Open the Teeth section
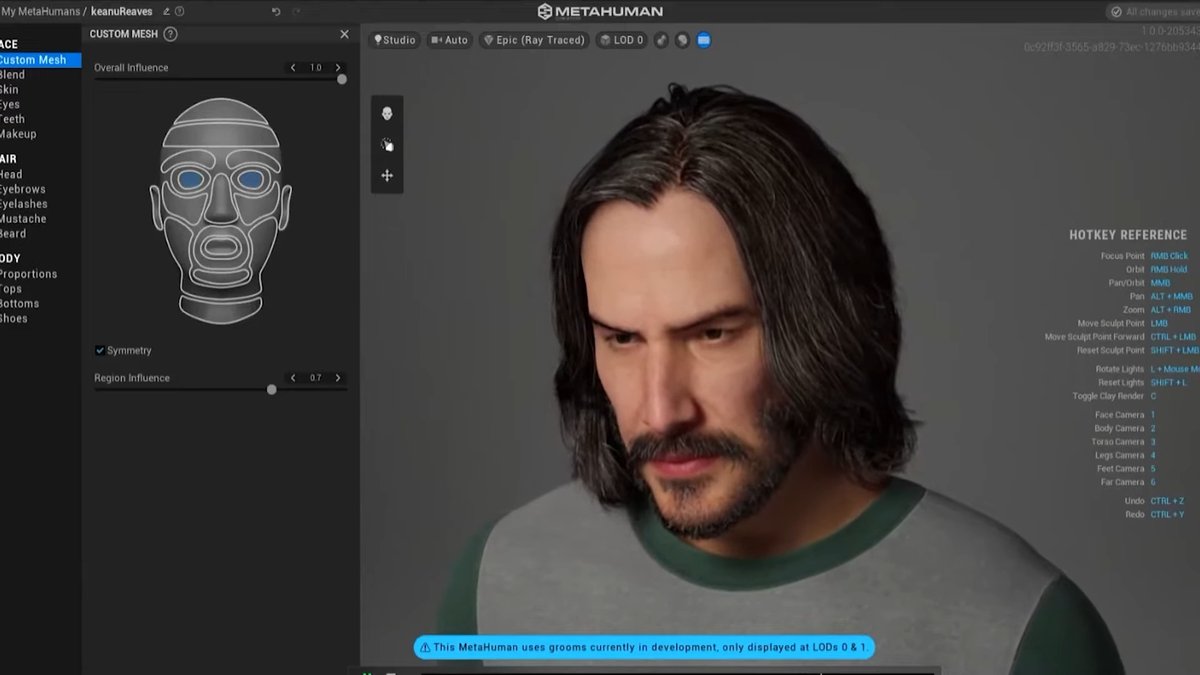Image resolution: width=1200 pixels, height=675 pixels. point(12,119)
